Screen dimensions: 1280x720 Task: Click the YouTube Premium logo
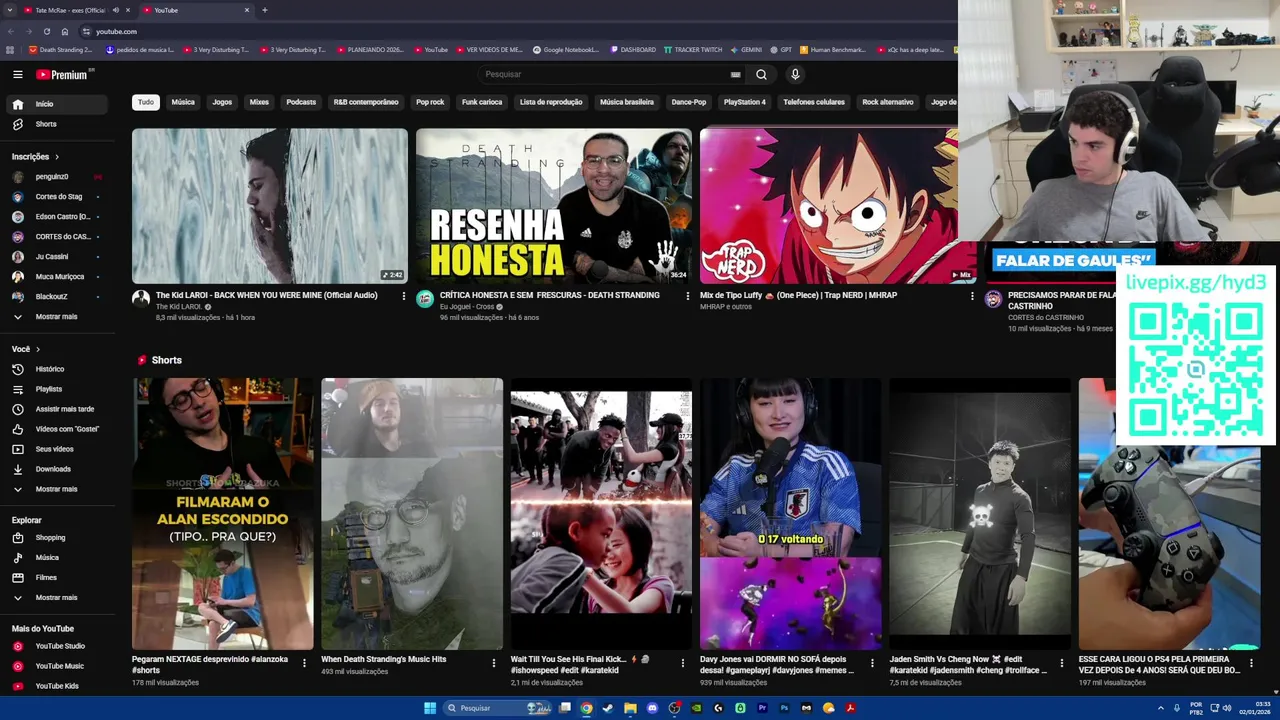pos(62,74)
